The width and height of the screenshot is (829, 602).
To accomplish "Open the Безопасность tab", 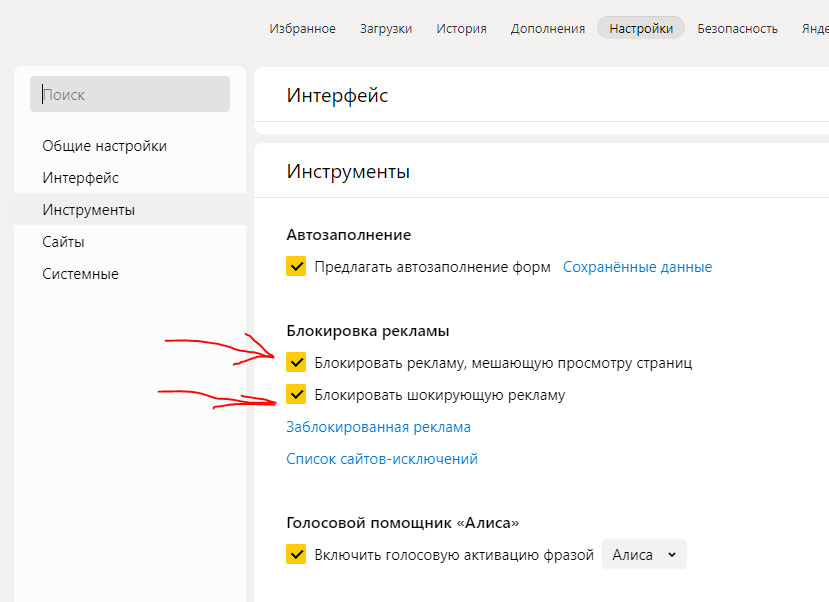I will pos(738,29).
